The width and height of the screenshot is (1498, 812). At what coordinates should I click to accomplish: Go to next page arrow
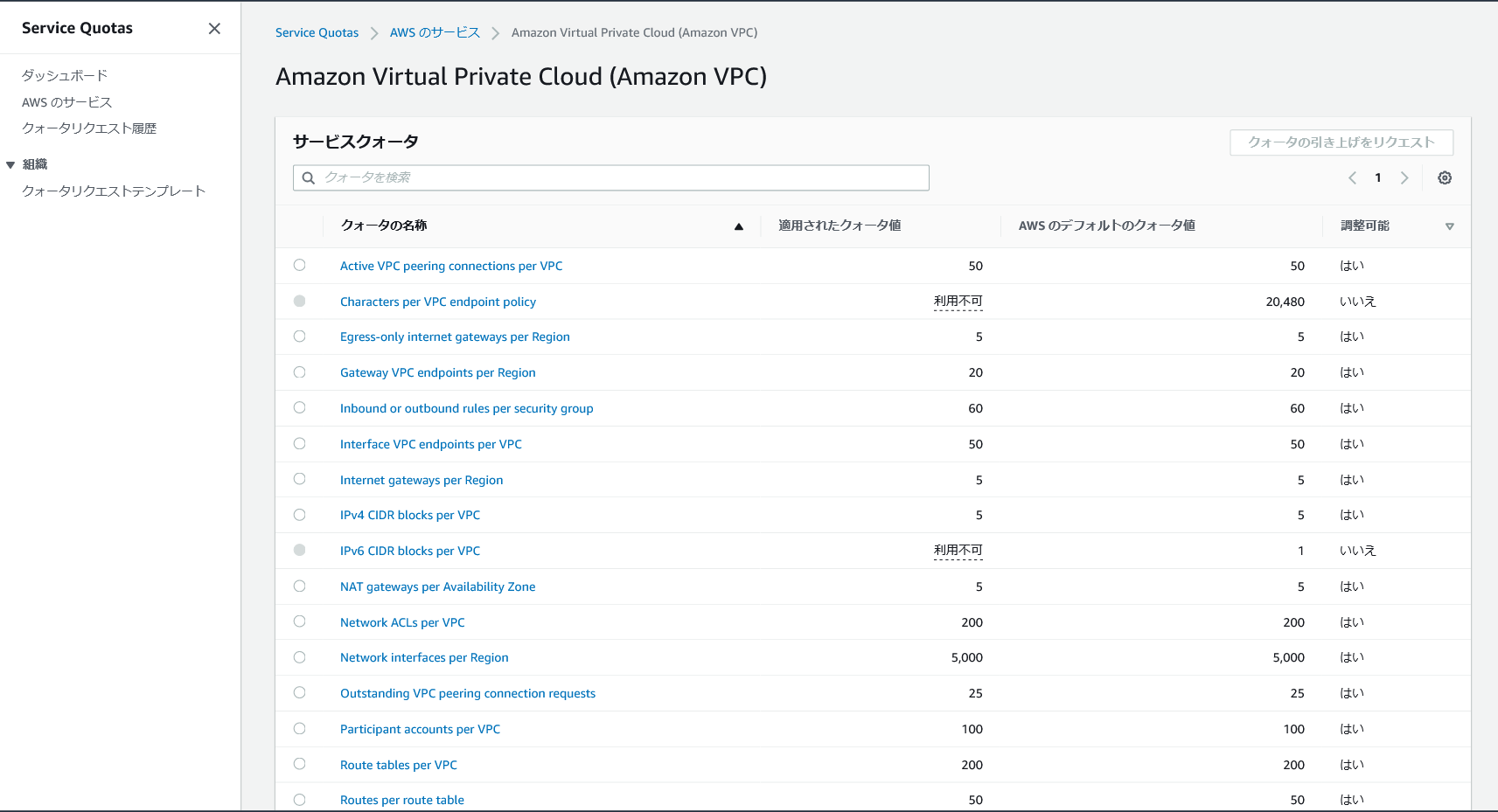1404,177
